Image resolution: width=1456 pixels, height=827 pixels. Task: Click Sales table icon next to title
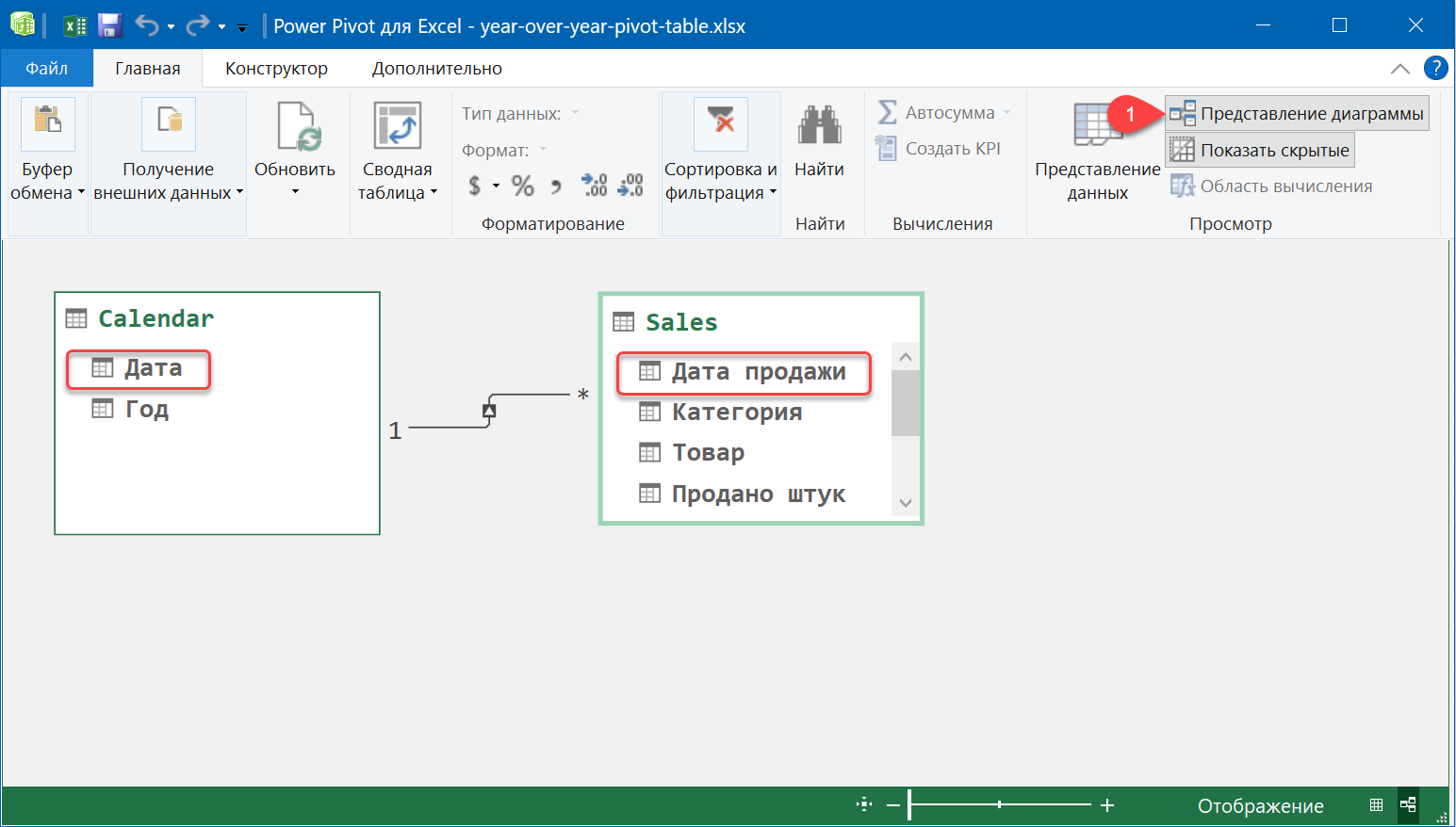[623, 322]
